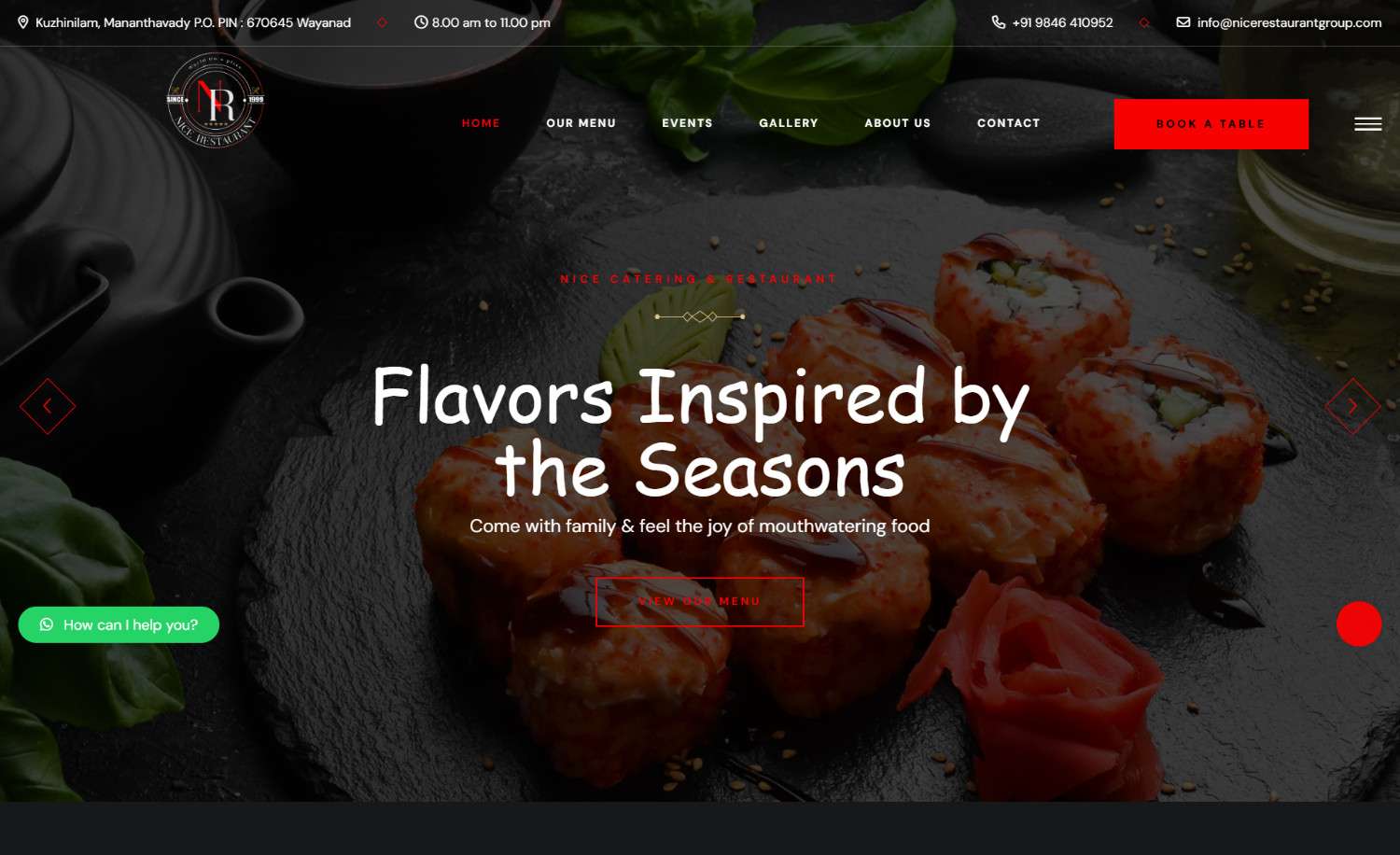Click the WhatsApp icon in help bubble
1400x855 pixels.
47,624
